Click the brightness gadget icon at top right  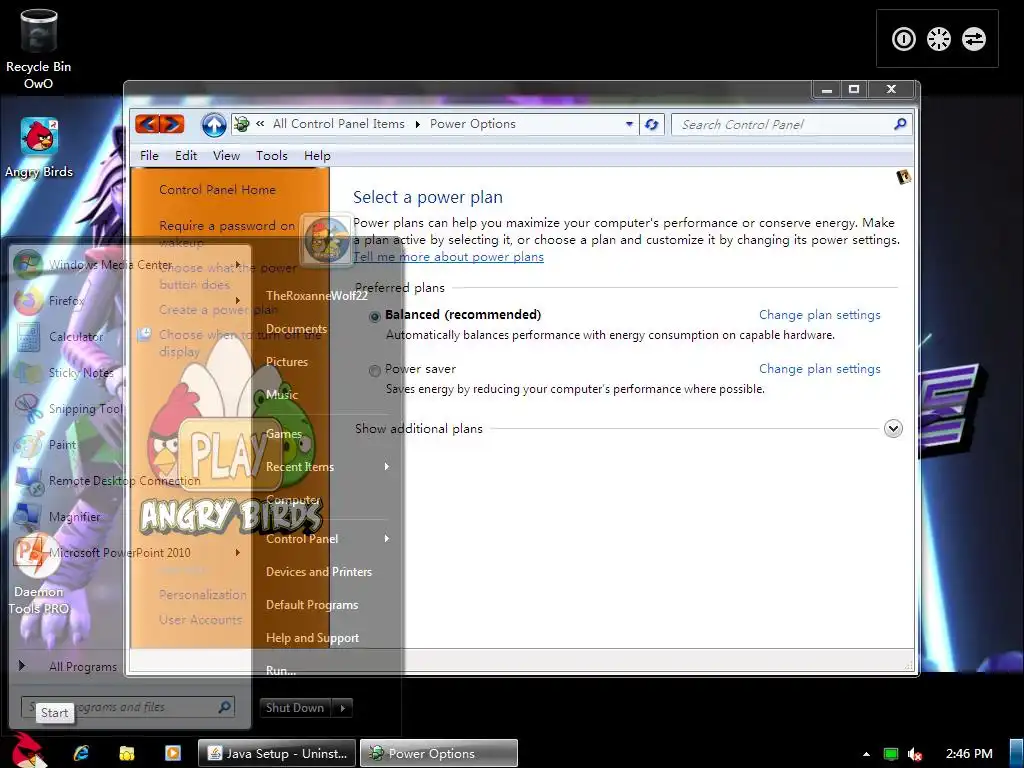tap(938, 39)
